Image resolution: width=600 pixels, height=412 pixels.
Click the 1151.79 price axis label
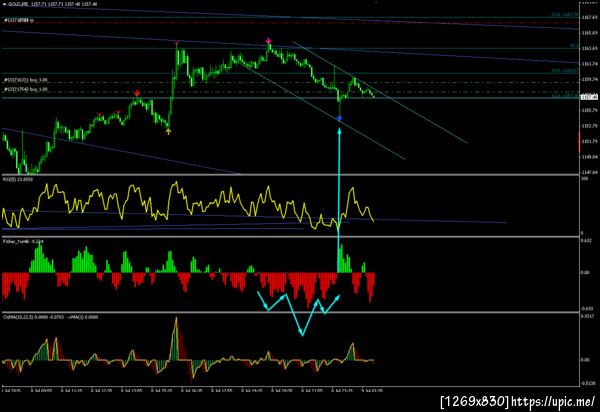tap(590, 142)
